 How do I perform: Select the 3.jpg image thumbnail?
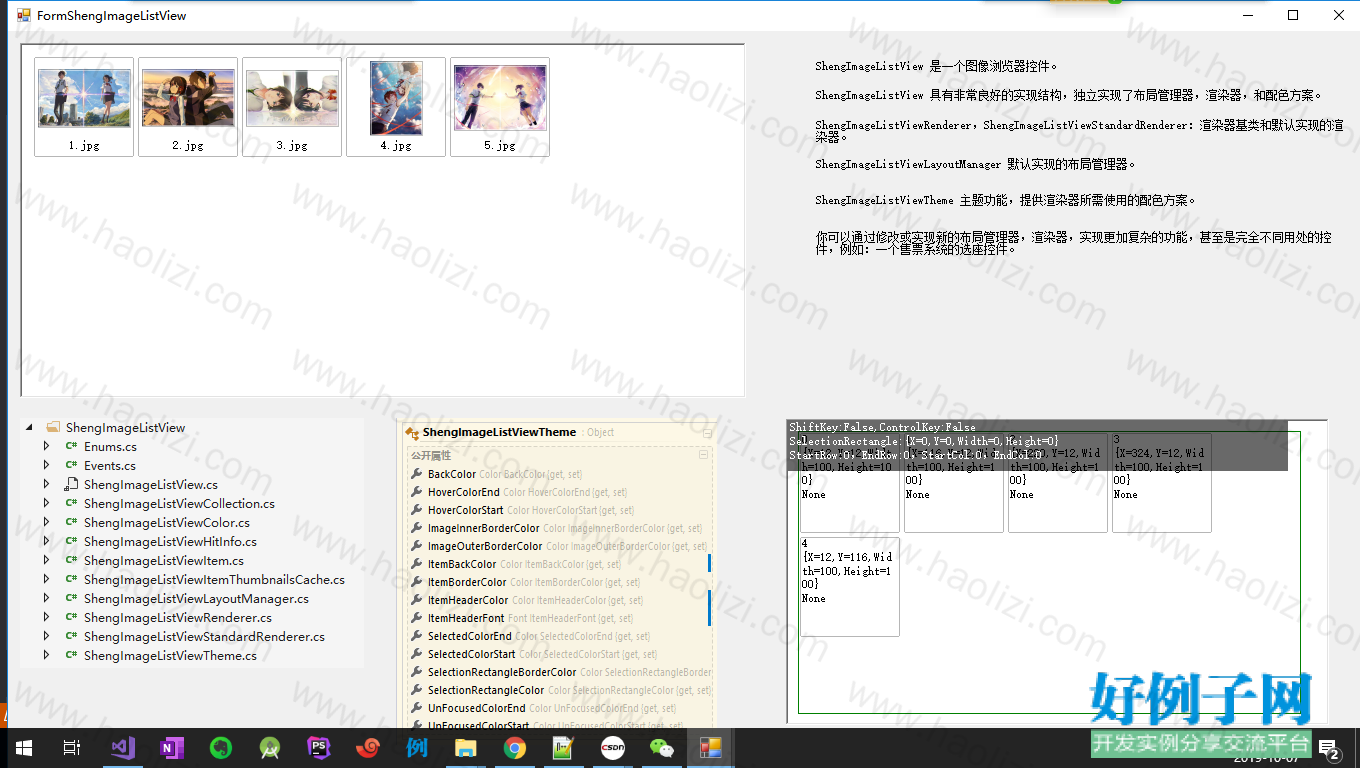(292, 107)
